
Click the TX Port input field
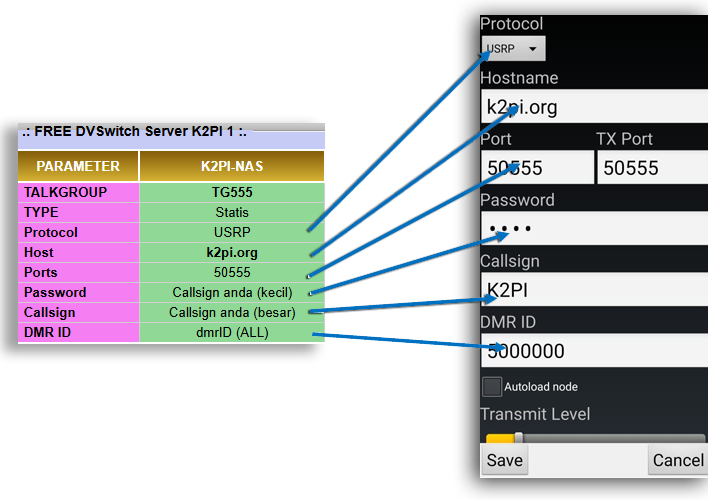[652, 168]
